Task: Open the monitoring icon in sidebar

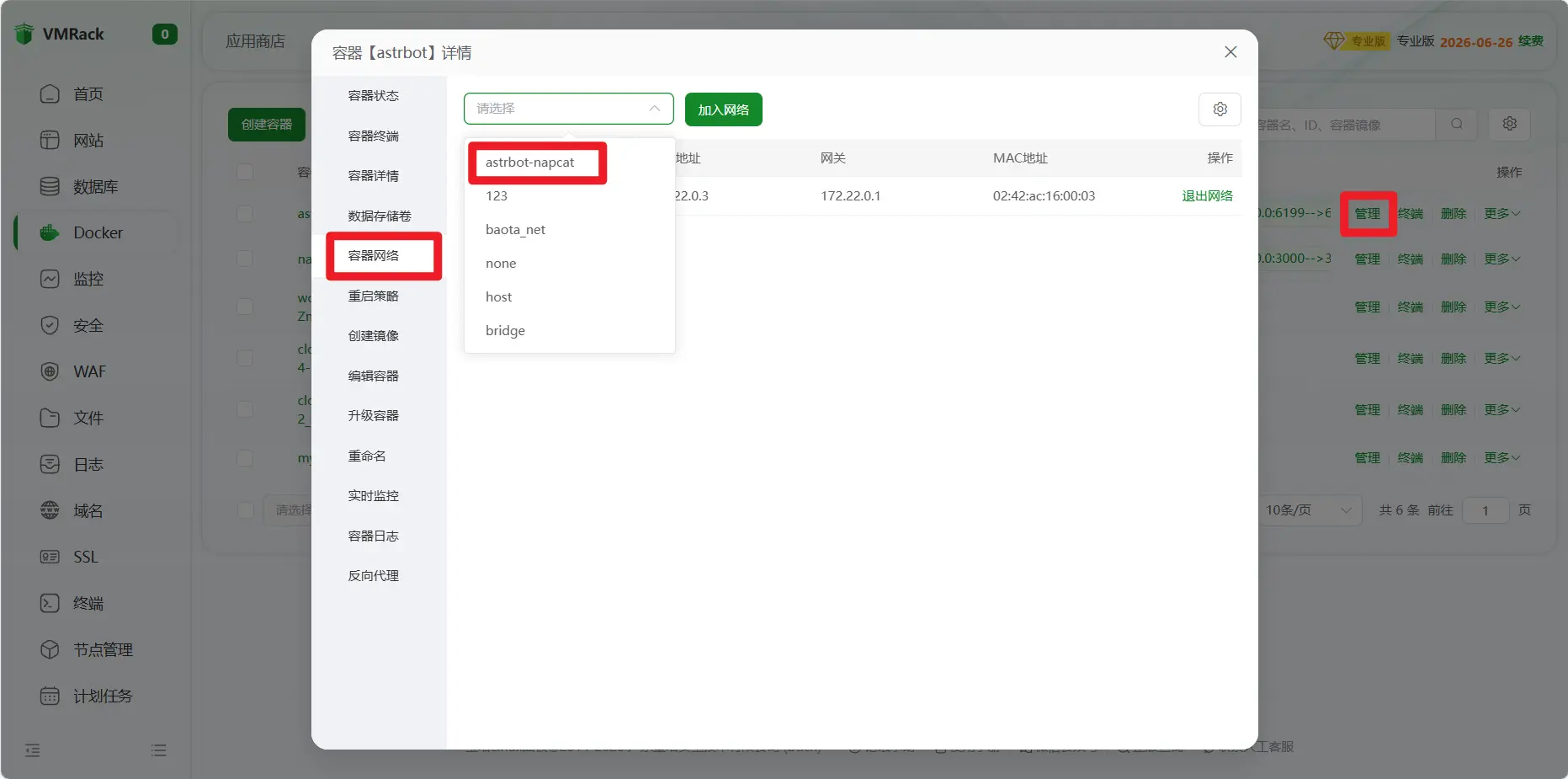Action: coord(50,279)
